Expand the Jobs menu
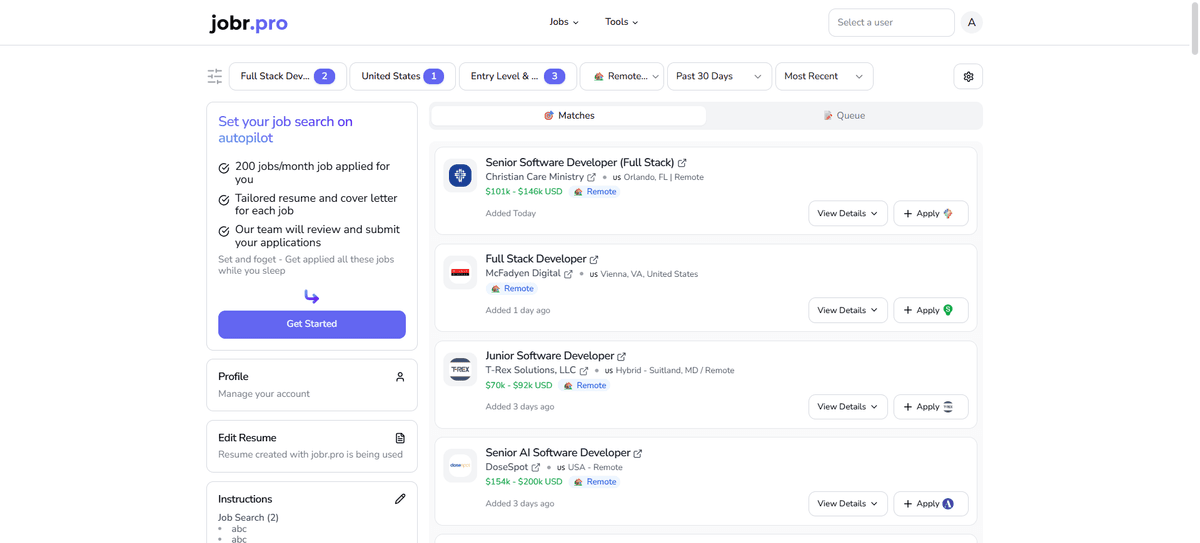Image resolution: width=1200 pixels, height=543 pixels. tap(564, 22)
